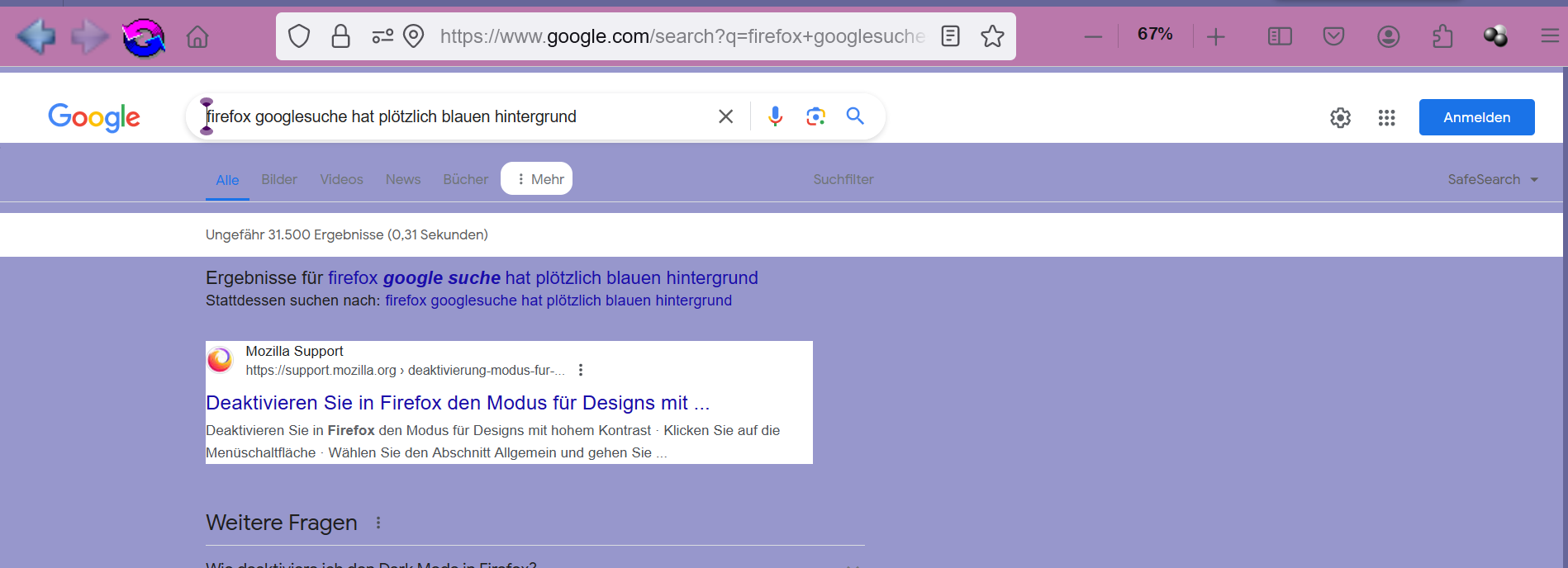Reset zoom level showing 67%
Screen dimensions: 1568x568
(1155, 34)
